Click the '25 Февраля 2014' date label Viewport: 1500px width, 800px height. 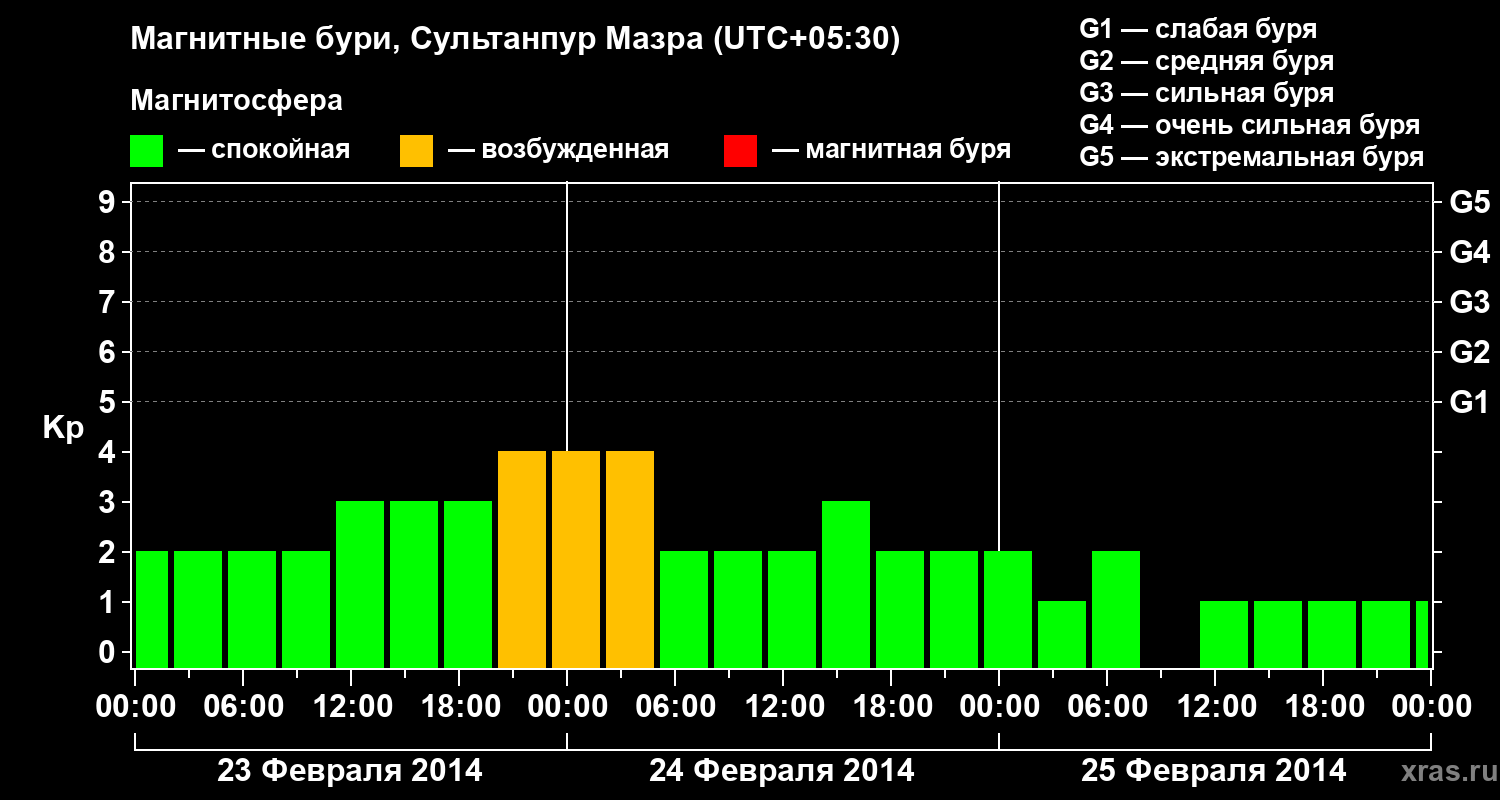[1214, 771]
